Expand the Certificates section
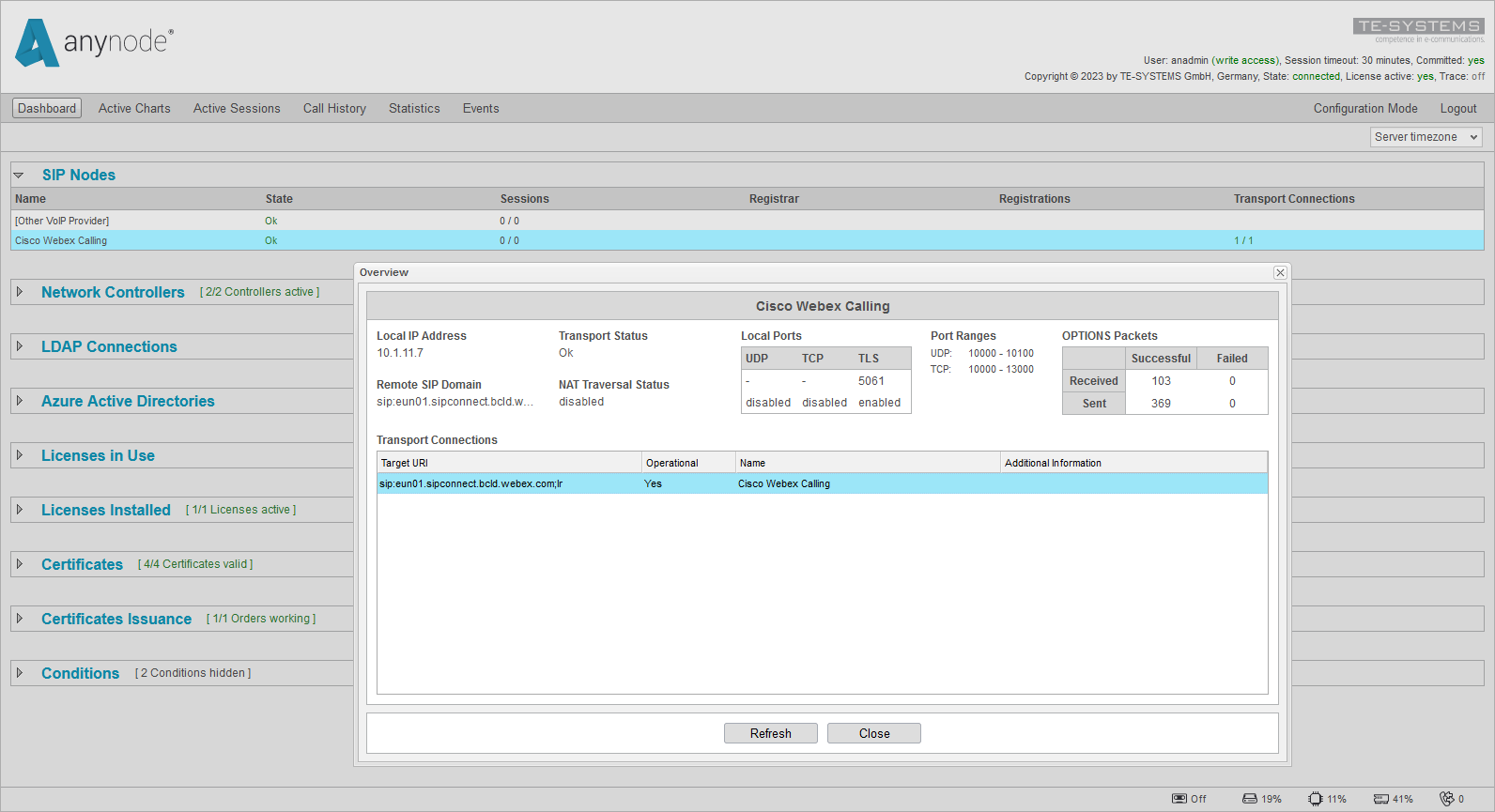The image size is (1495, 812). tap(20, 564)
